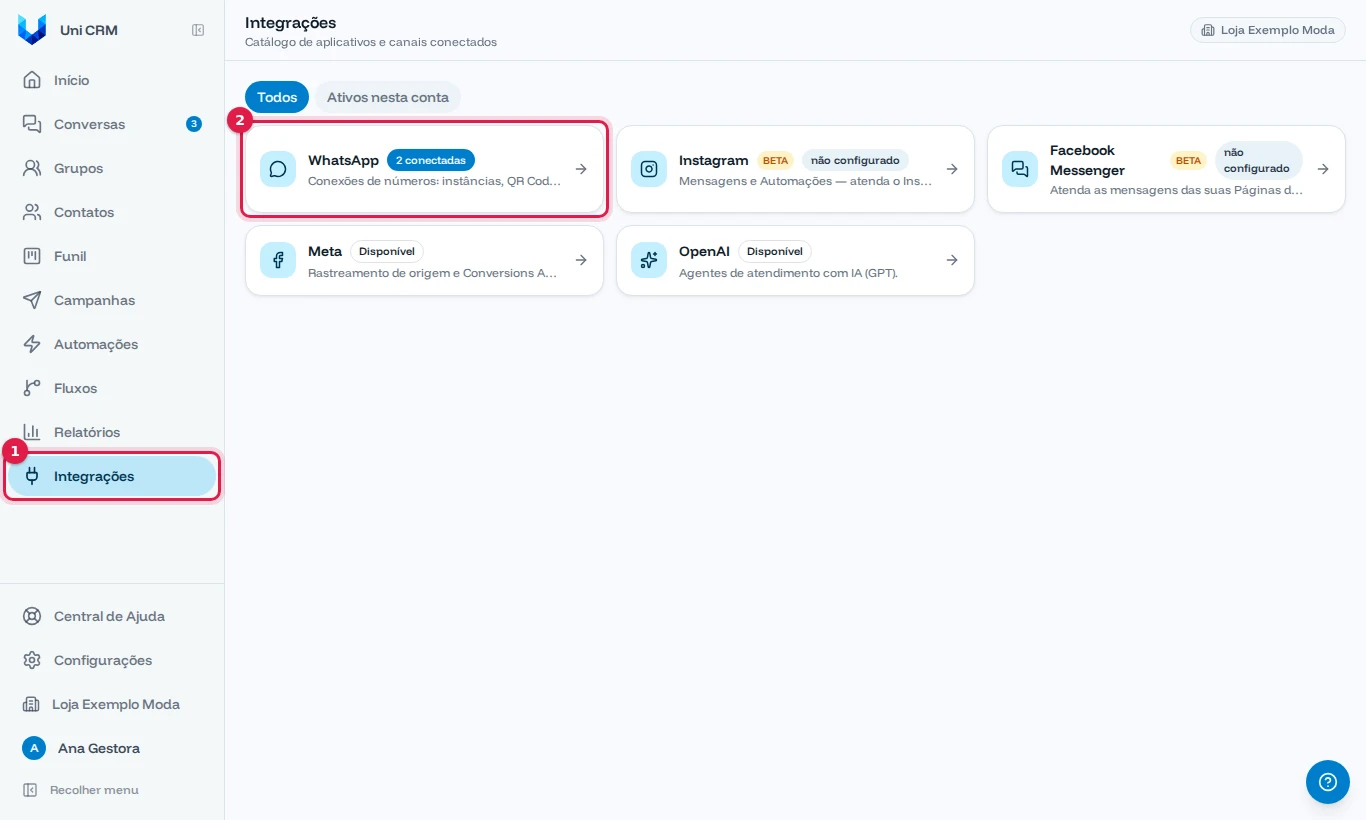
Task: Click the Uni CRM logo icon
Action: (x=32, y=30)
